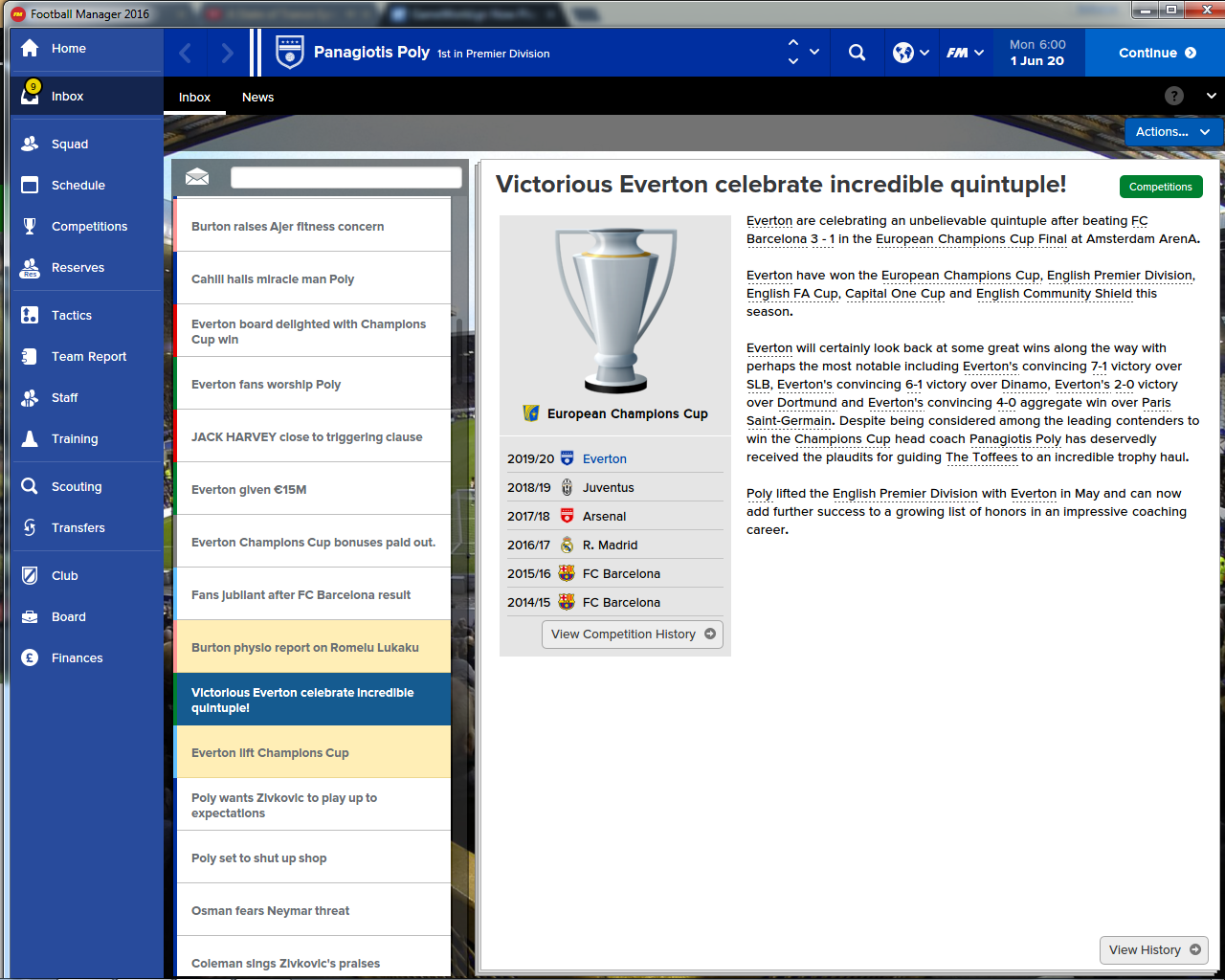Open Fans jubilant after FC Barcelona result

tap(312, 594)
